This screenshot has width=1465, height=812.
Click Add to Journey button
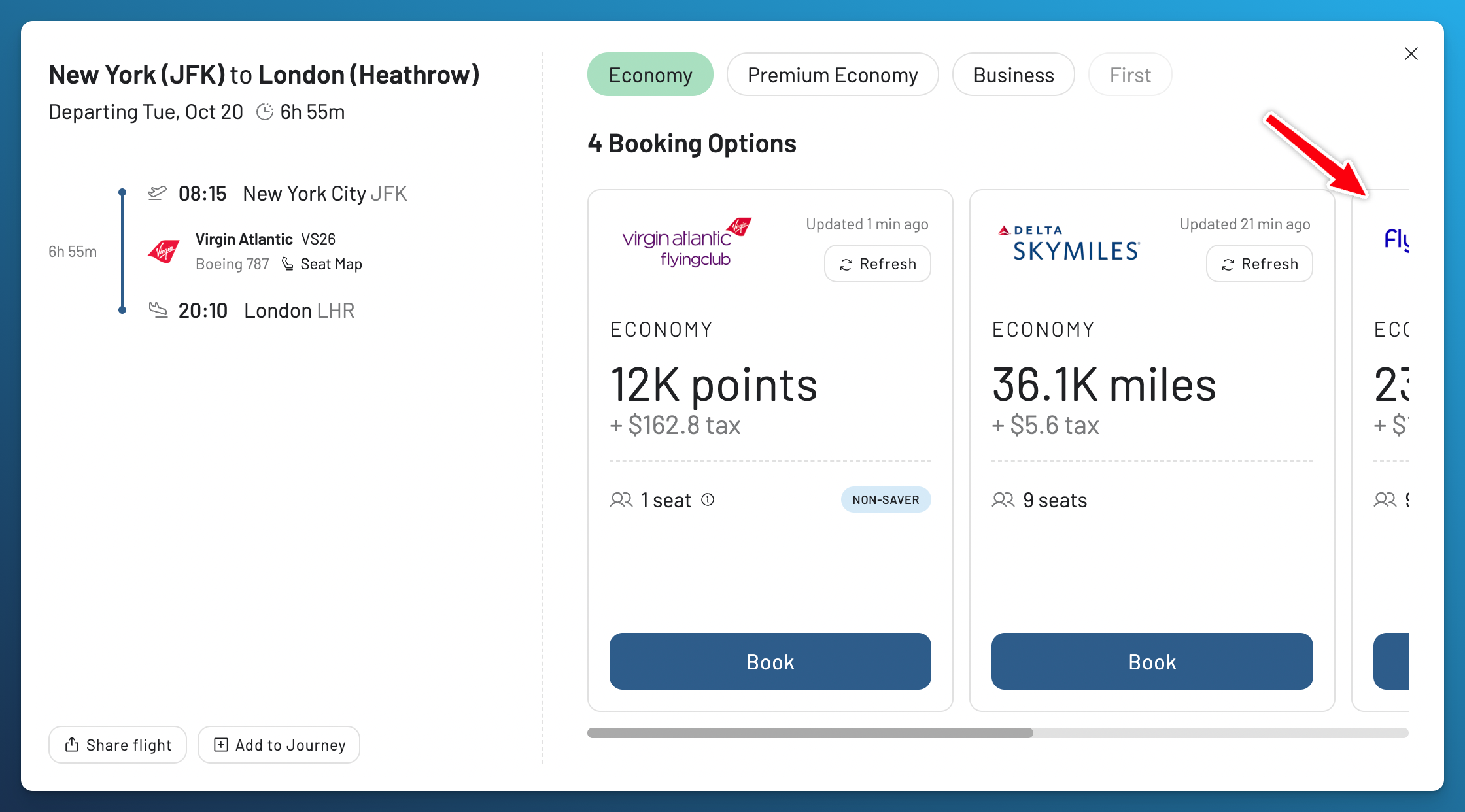tap(279, 745)
